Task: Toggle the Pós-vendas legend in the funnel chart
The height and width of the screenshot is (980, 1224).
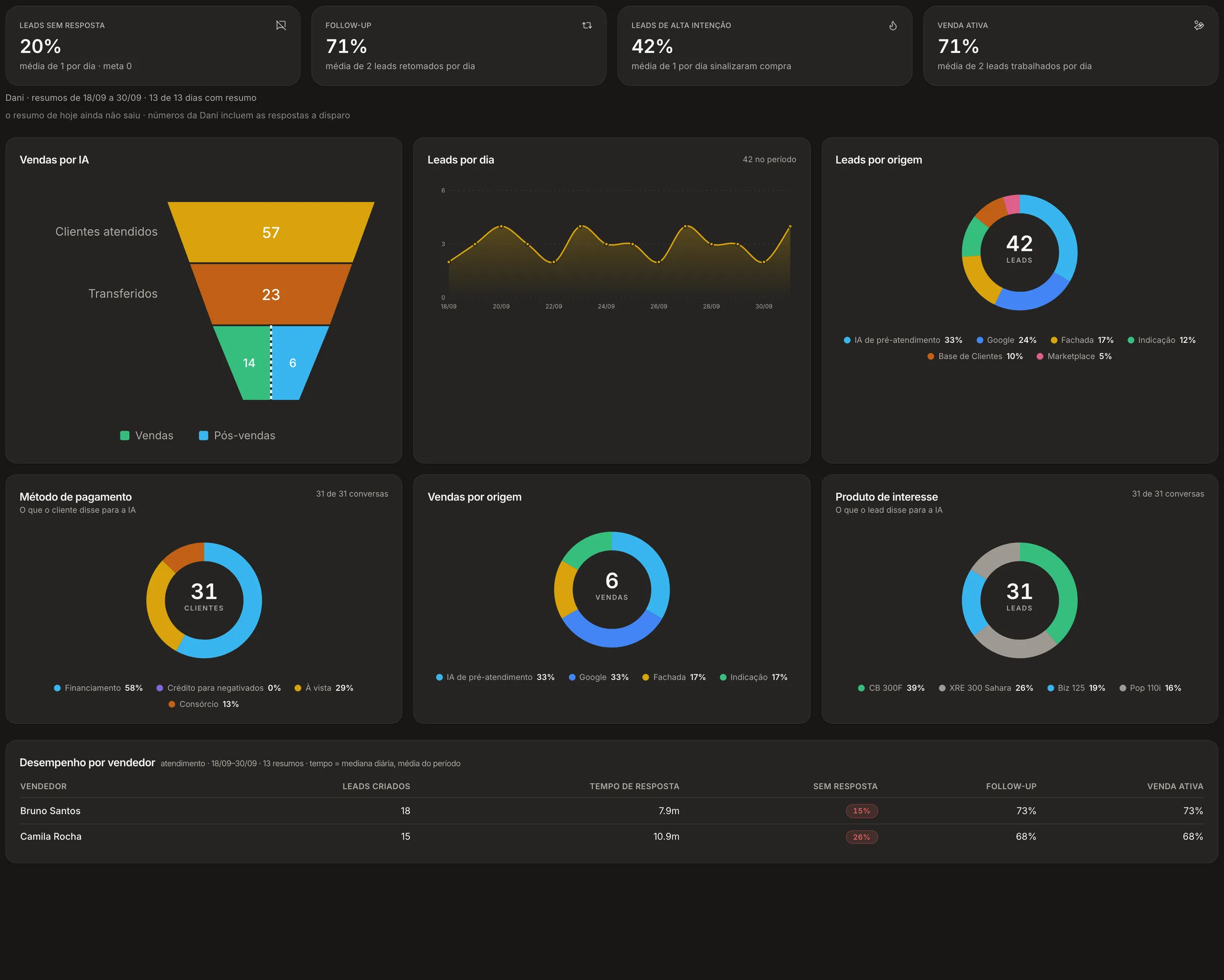Action: (237, 436)
